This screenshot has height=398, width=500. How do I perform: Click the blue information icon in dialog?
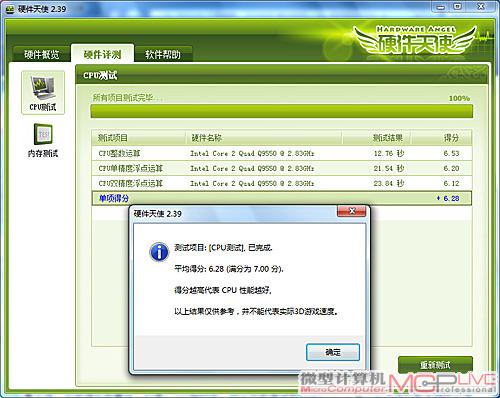(x=159, y=252)
